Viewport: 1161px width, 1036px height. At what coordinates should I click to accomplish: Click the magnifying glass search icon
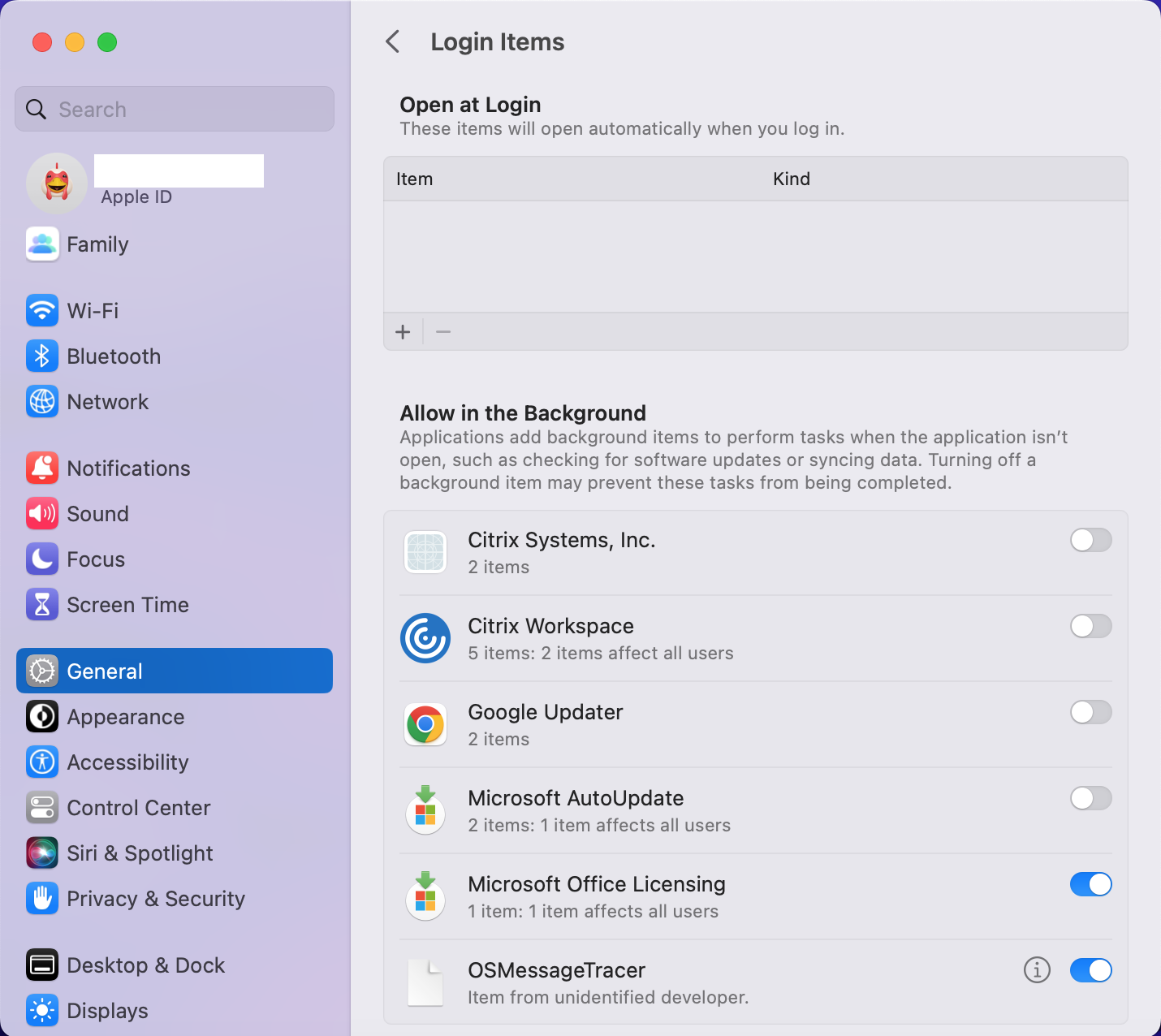(36, 109)
